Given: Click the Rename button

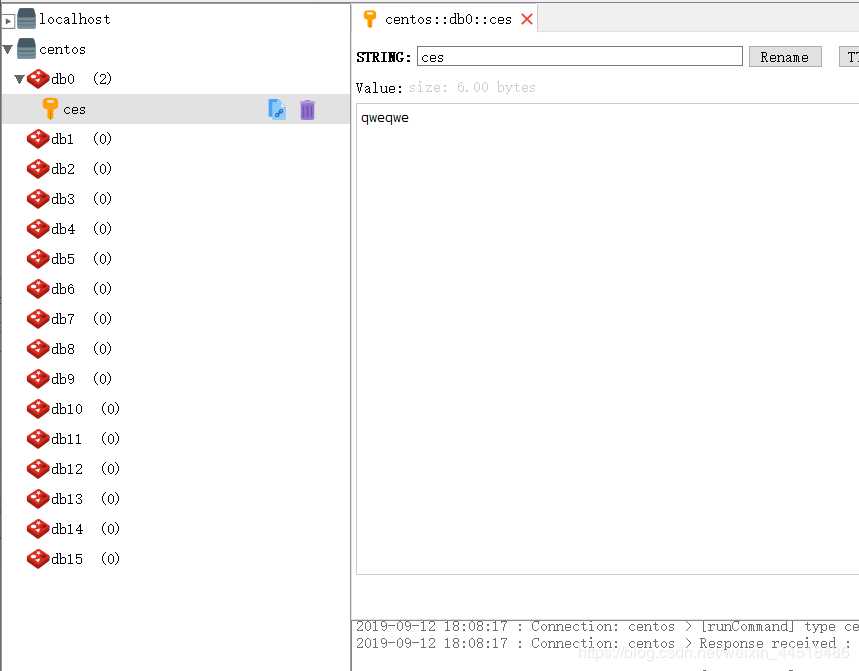Looking at the screenshot, I should 784,57.
